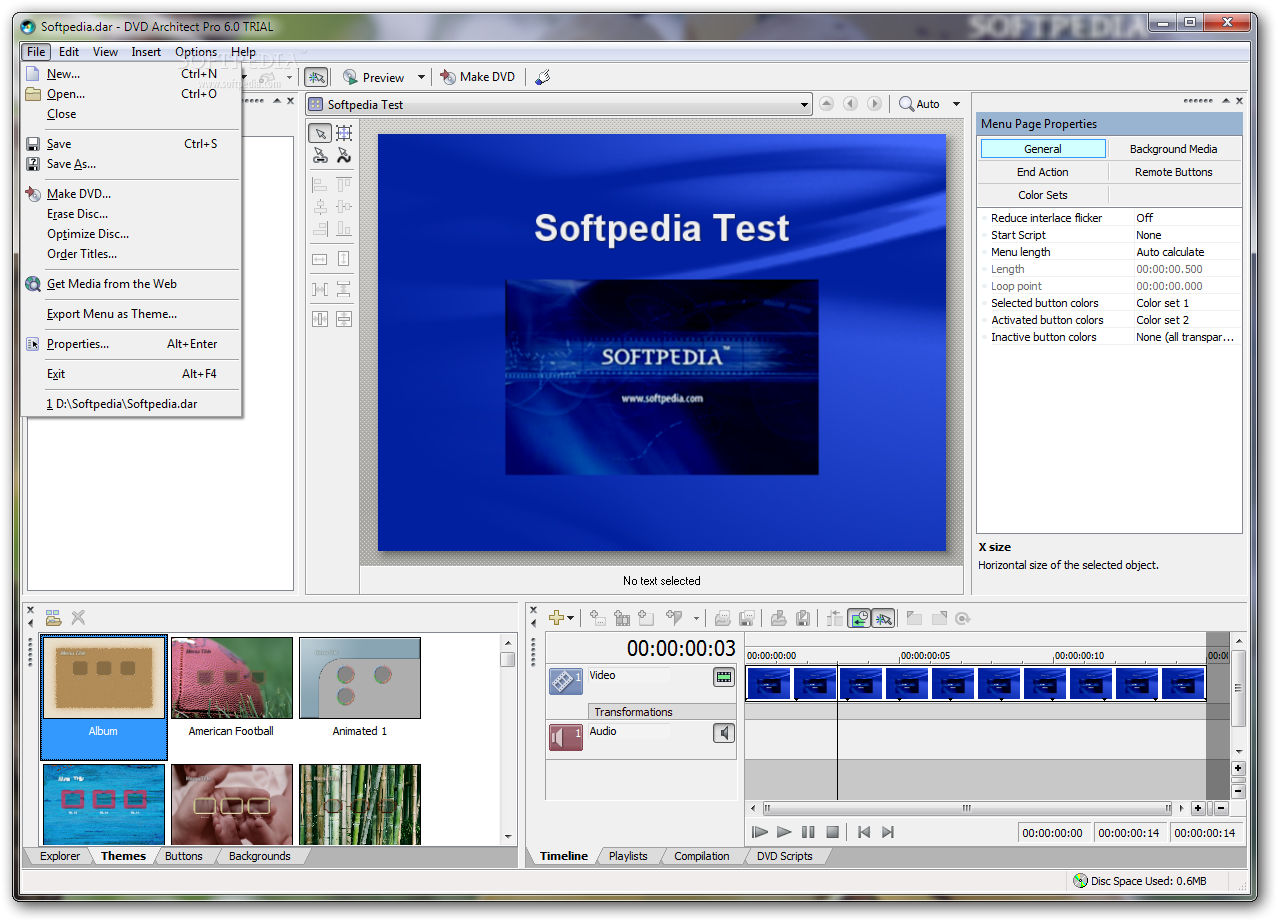Image resolution: width=1278 pixels, height=922 pixels.
Task: Click the yellow plus insert icon in timeline toolbar
Action: tap(557, 618)
